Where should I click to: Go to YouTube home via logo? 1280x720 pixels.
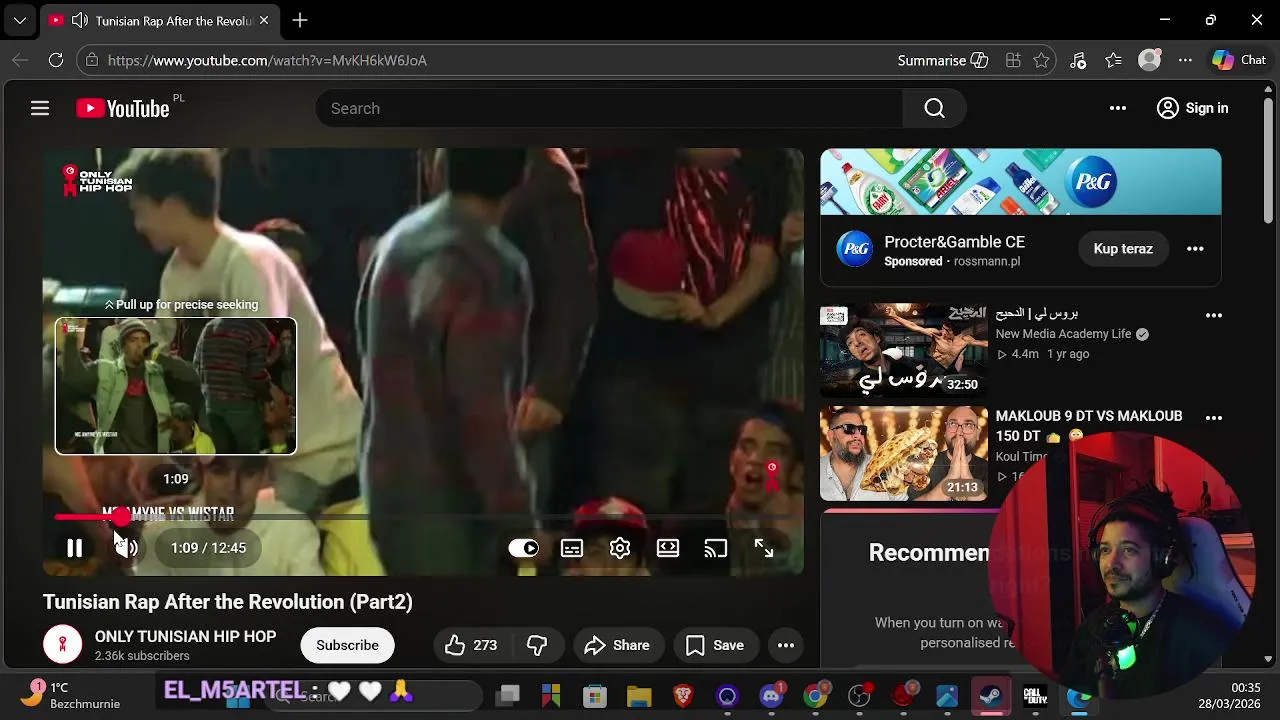pos(123,108)
